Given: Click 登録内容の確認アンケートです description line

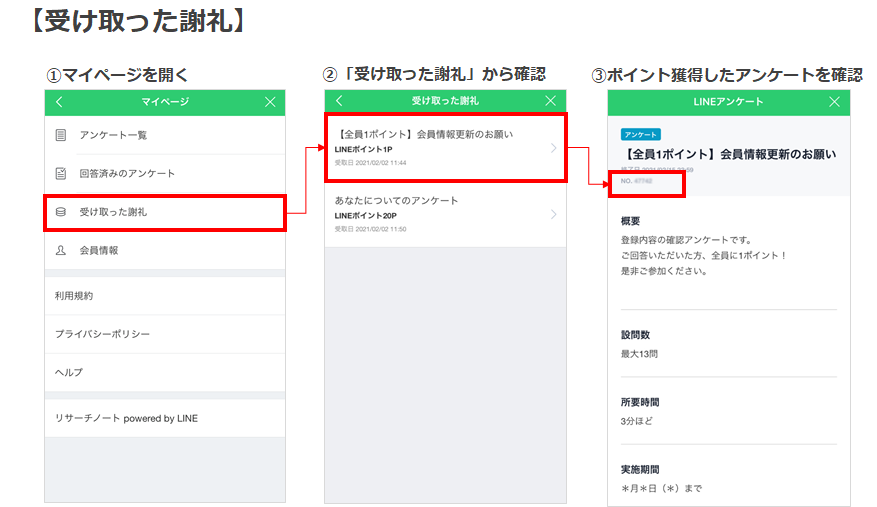Looking at the screenshot, I should coord(686,240).
